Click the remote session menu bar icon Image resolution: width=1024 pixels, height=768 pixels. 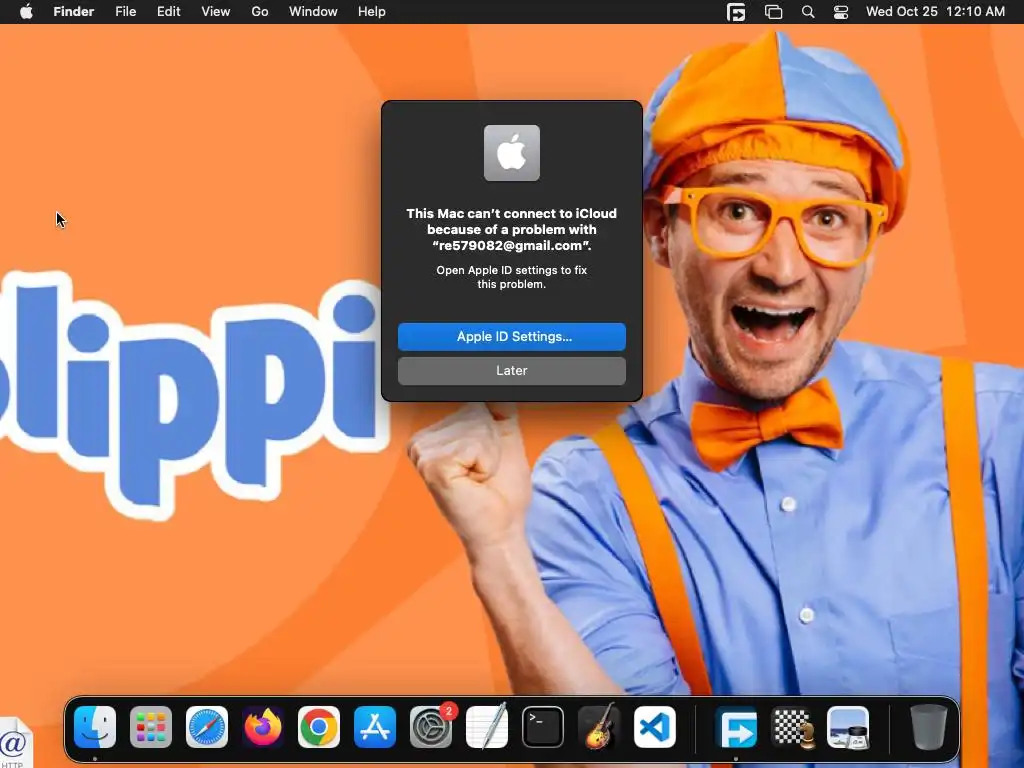point(736,12)
